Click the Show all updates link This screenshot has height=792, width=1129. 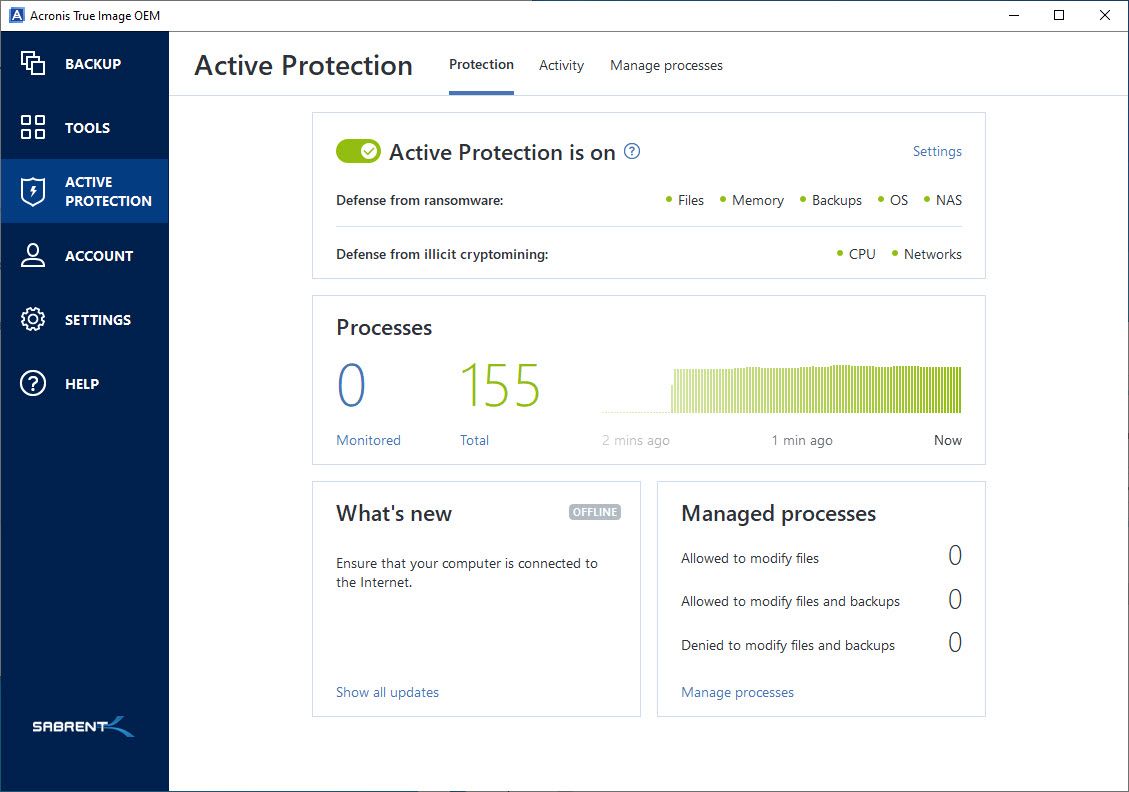[387, 692]
